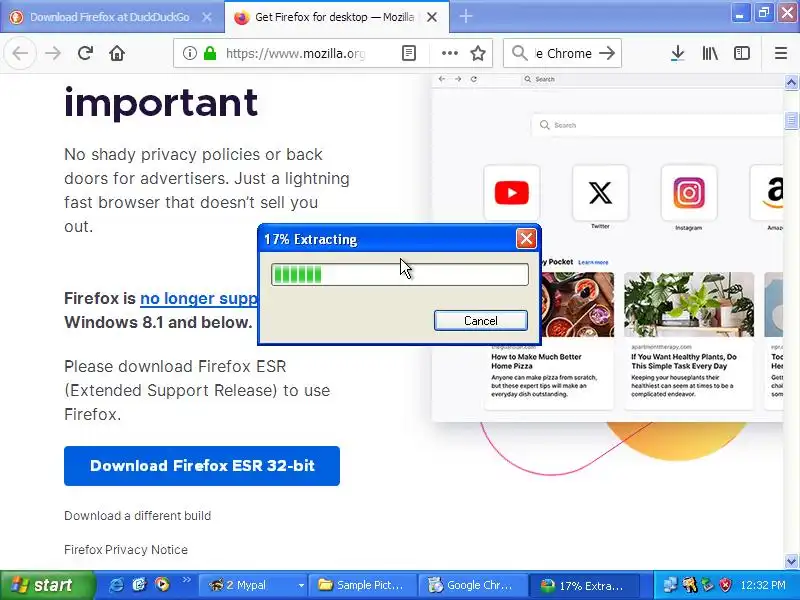
Task: Open page actions three-dot menu
Action: point(449,53)
